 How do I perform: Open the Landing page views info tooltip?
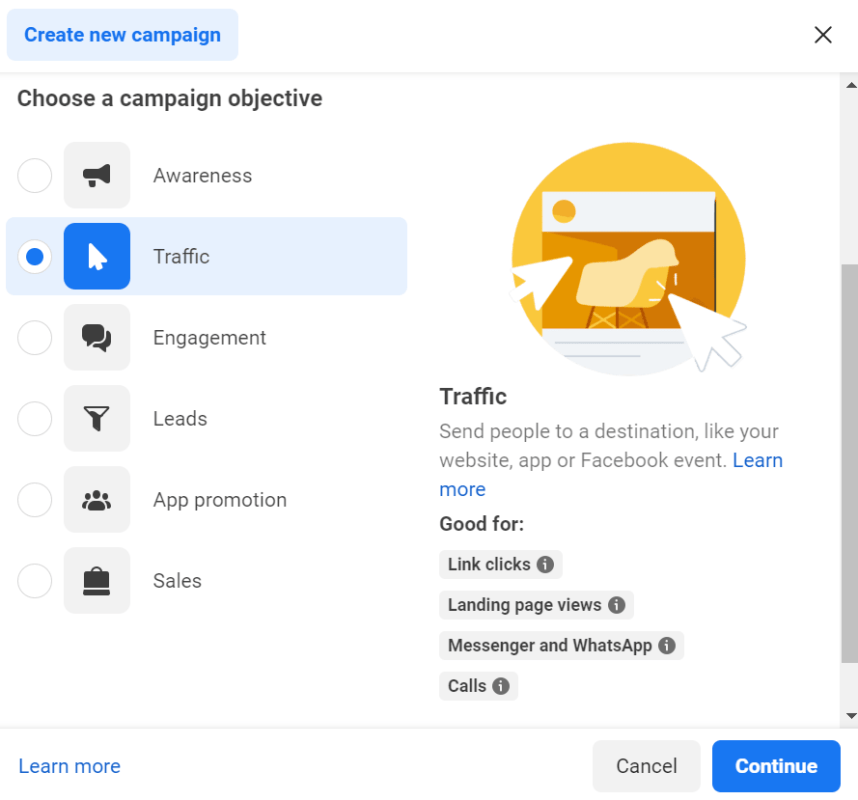618,605
